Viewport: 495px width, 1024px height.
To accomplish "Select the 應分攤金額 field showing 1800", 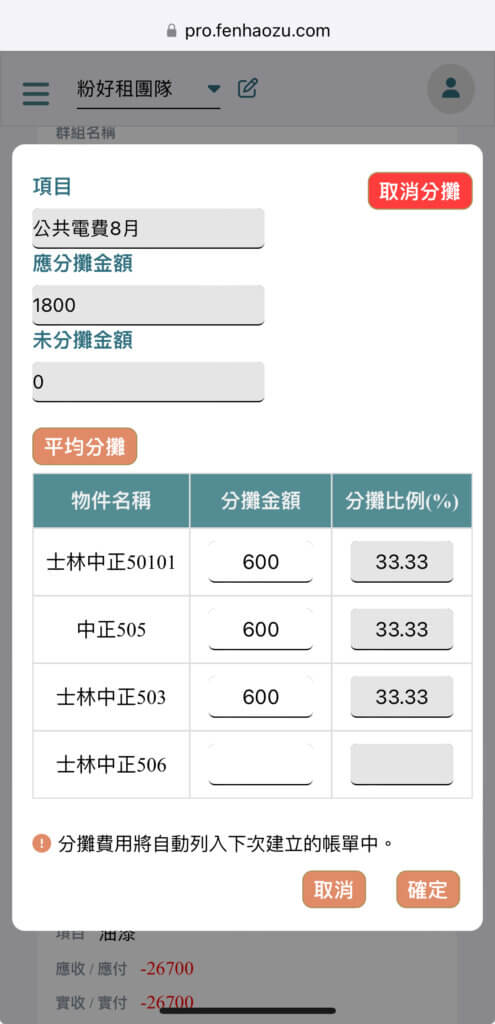I will (148, 305).
